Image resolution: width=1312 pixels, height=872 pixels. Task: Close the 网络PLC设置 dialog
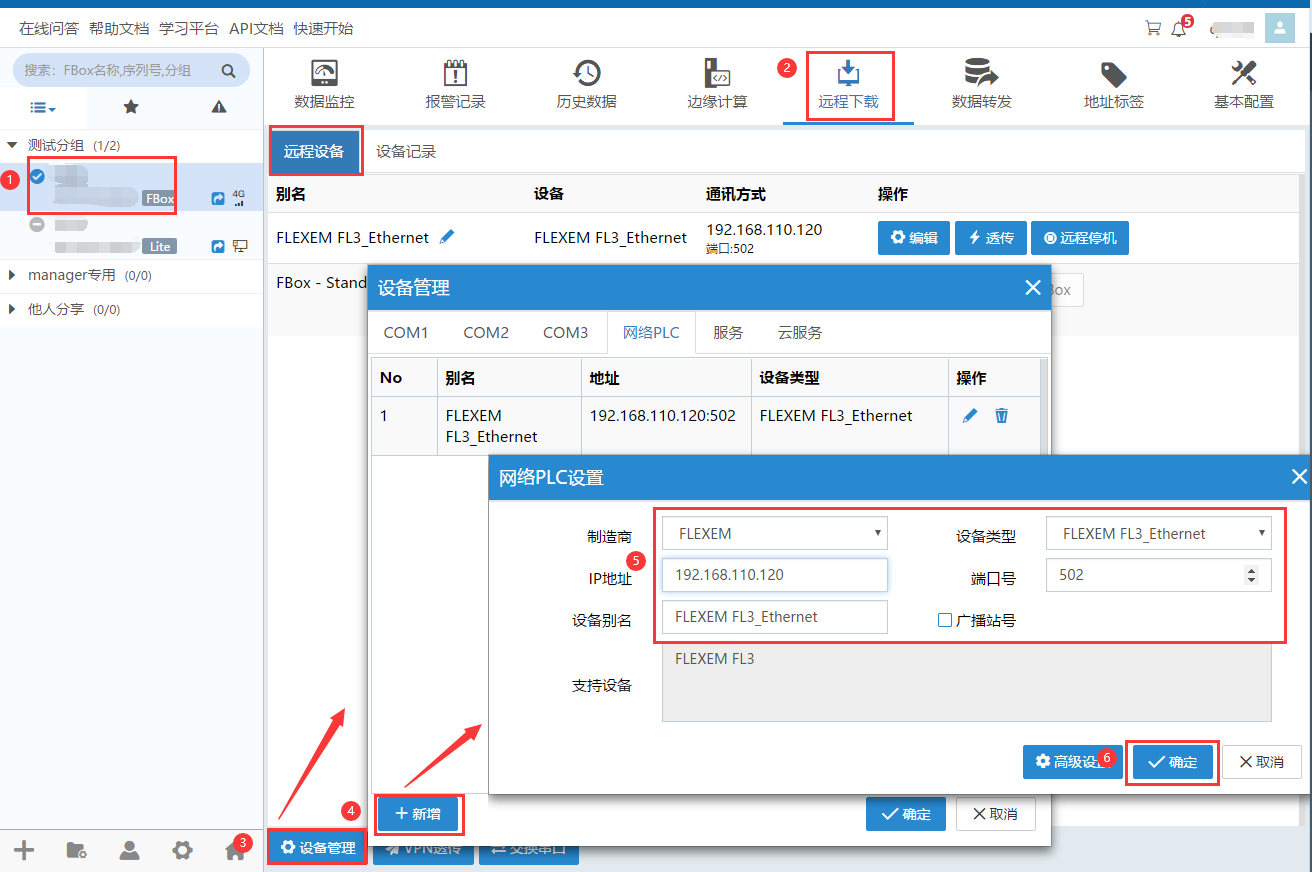pos(1299,477)
